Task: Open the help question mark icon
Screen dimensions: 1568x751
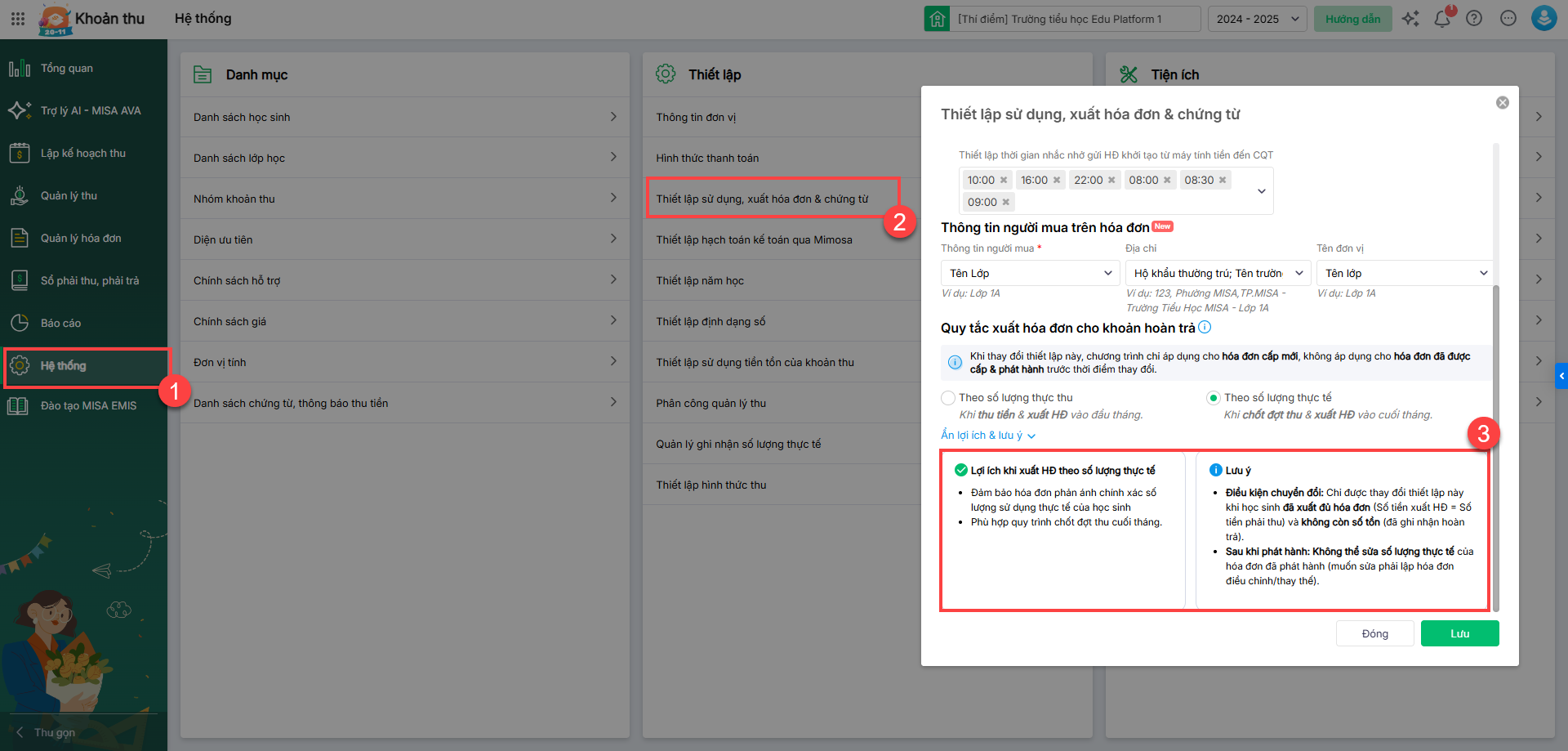Action: pos(1474,19)
